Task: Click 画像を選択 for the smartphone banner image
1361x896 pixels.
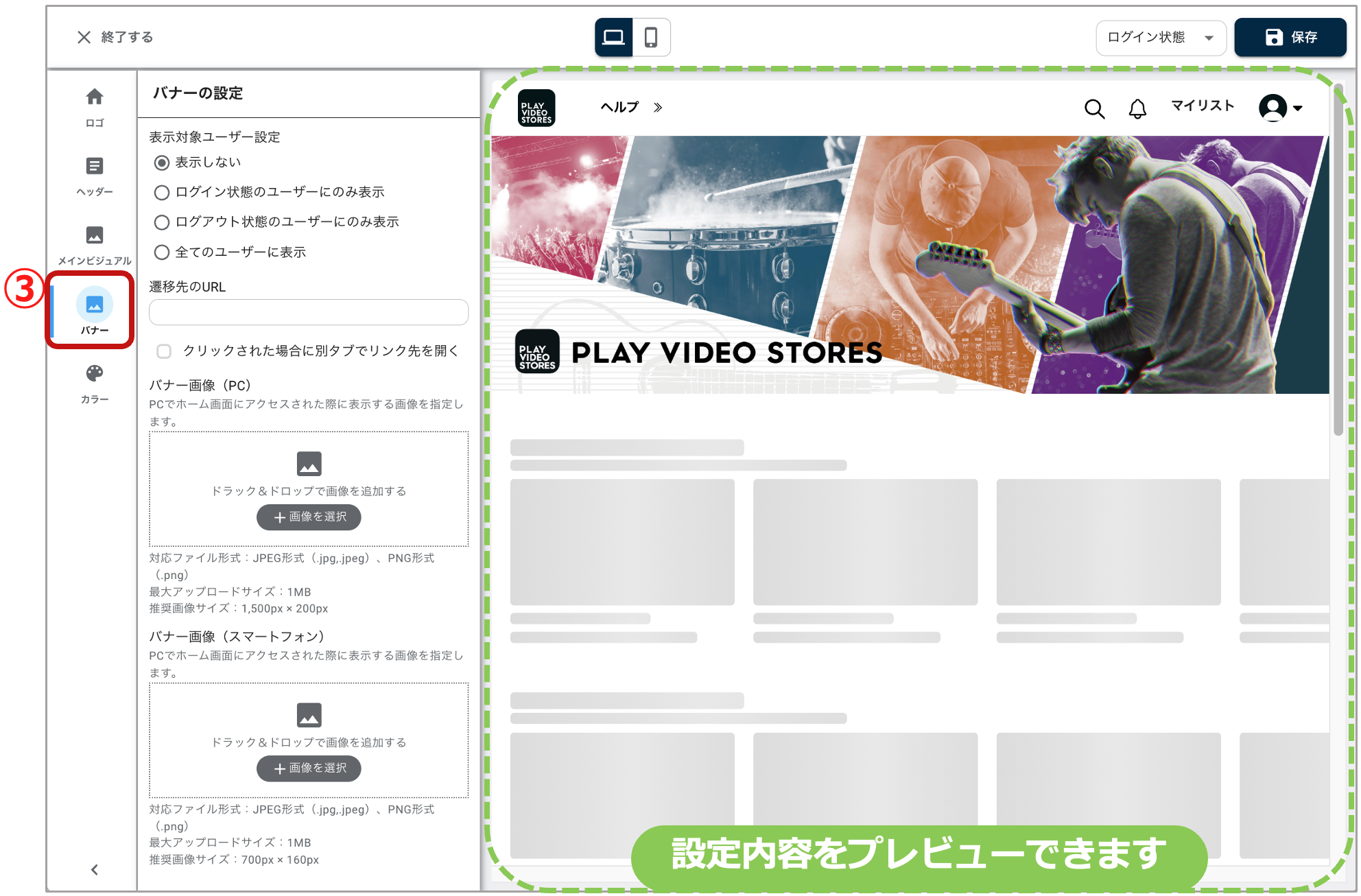Action: 309,768
